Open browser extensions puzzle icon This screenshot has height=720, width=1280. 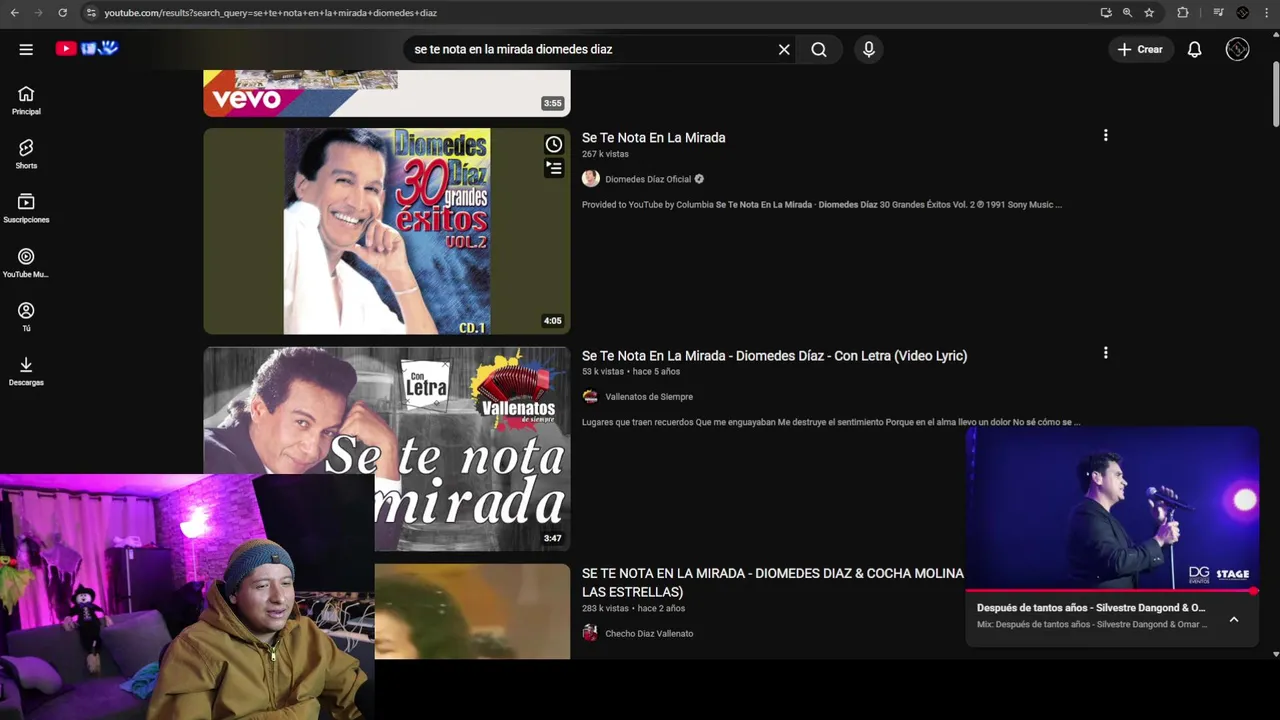click(1183, 13)
